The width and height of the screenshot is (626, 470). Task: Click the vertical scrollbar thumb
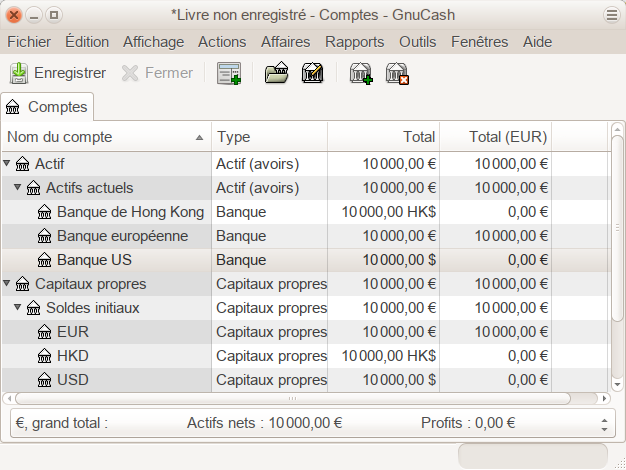[x=617, y=228]
